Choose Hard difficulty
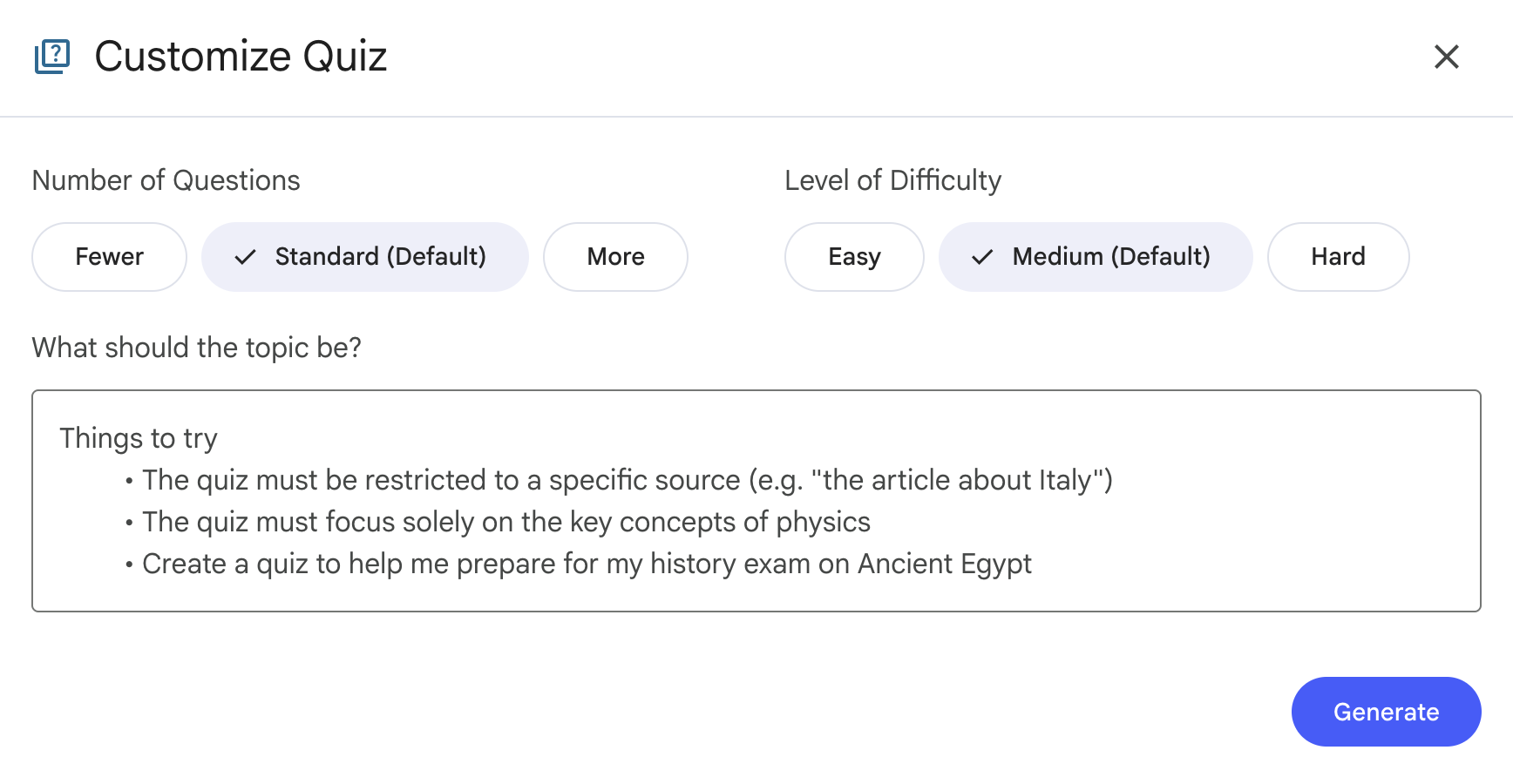 [1338, 257]
